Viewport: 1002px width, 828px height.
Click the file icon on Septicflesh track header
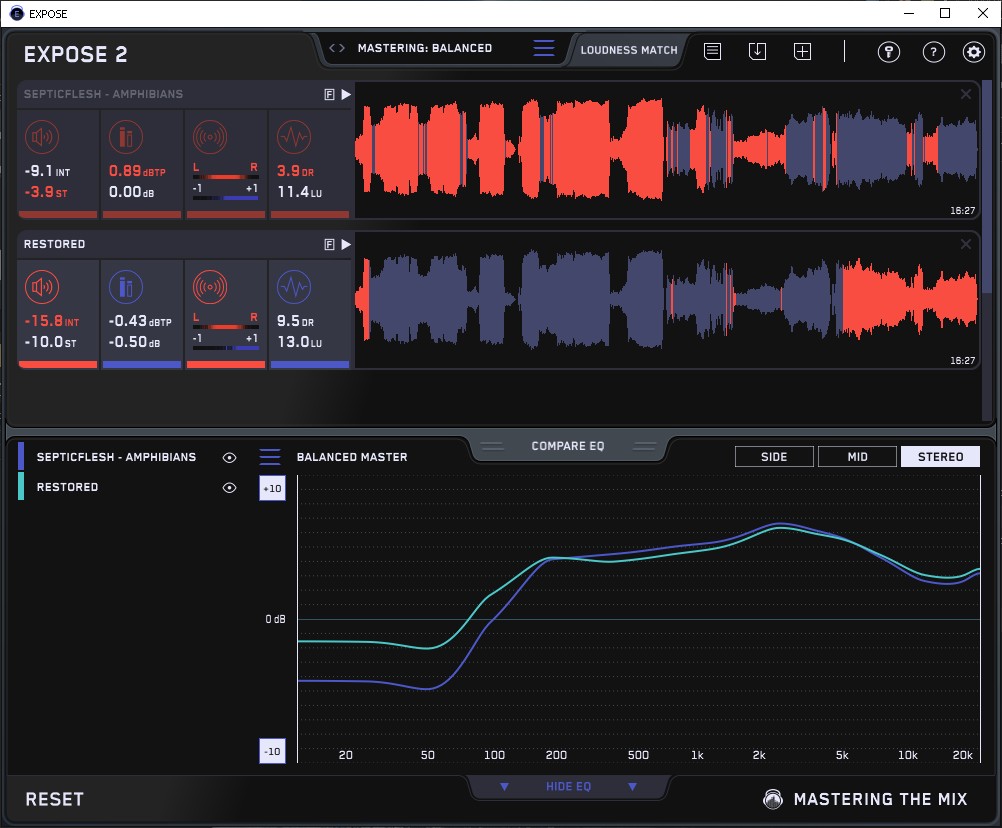coord(330,95)
